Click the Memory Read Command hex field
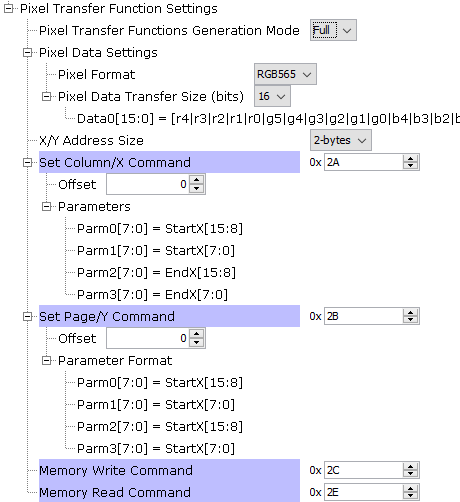This screenshot has height=502, width=460. (363, 492)
